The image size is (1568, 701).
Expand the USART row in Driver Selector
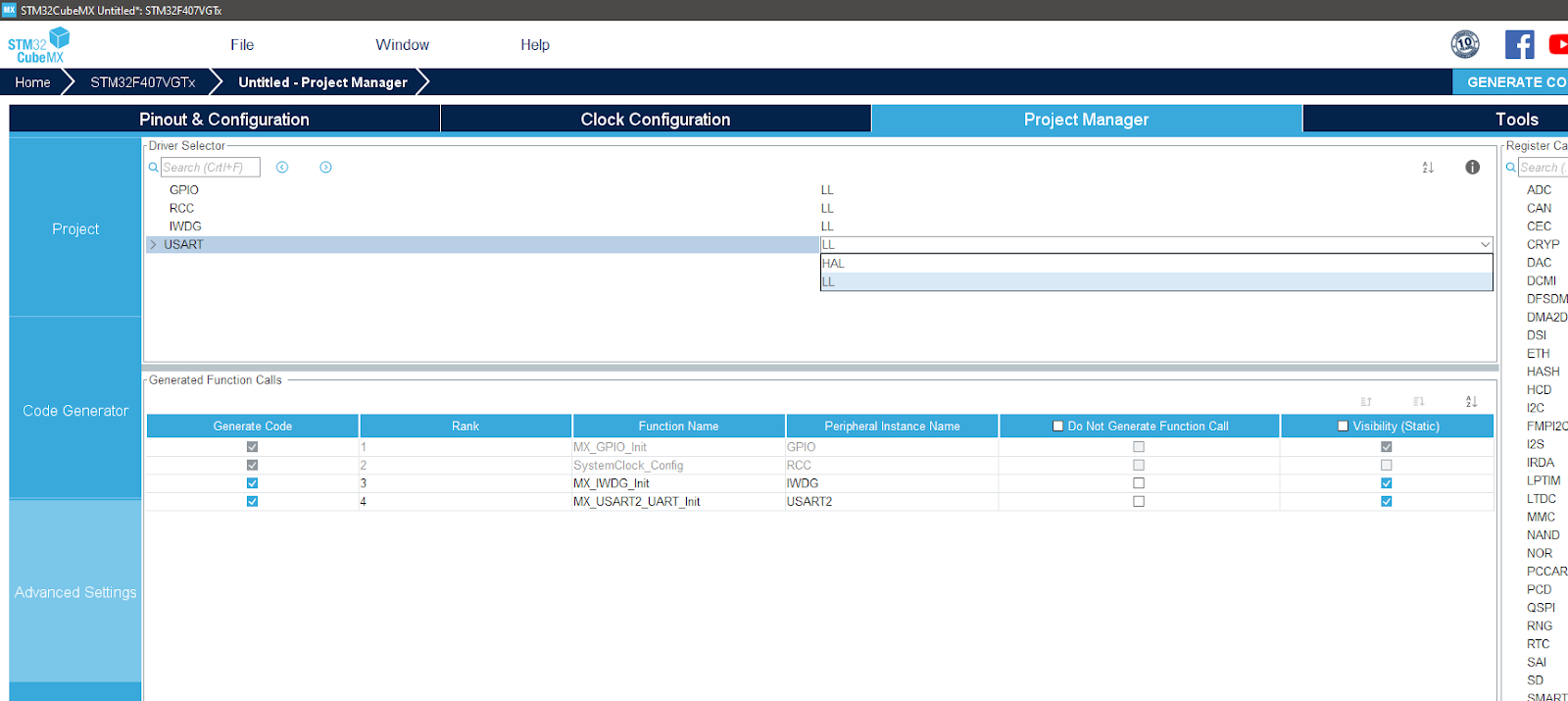tap(153, 245)
